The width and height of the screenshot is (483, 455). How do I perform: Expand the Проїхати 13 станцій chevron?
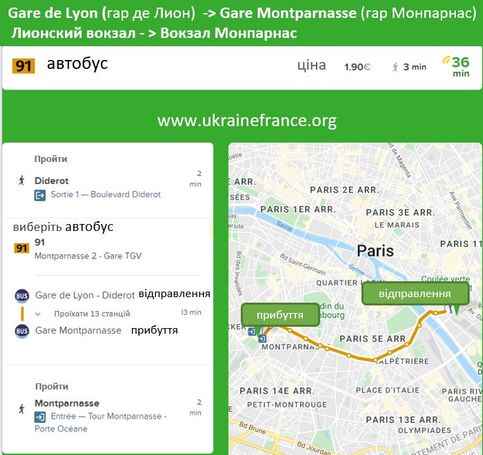pos(38,314)
